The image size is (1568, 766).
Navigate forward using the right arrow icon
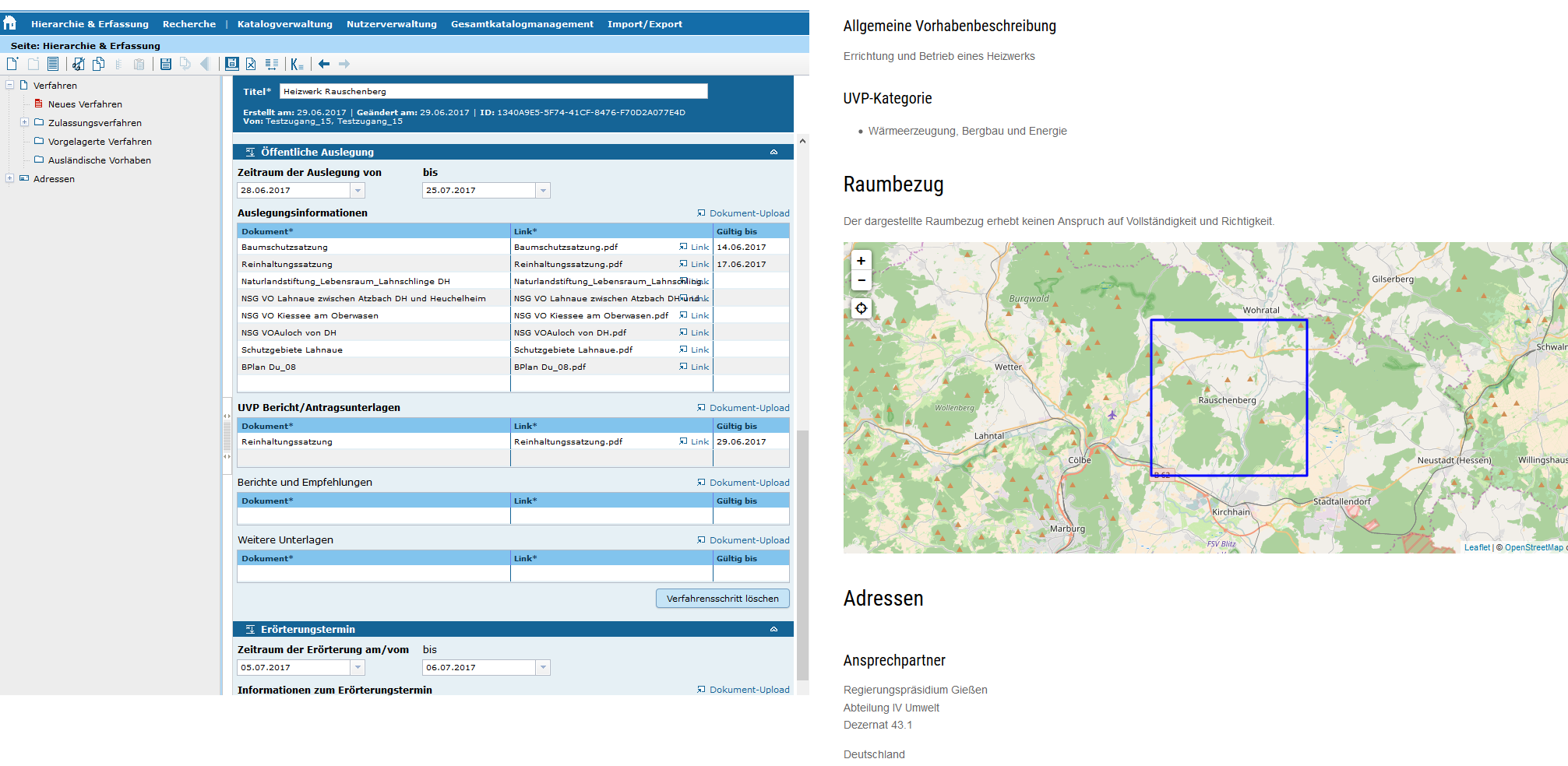(x=345, y=64)
